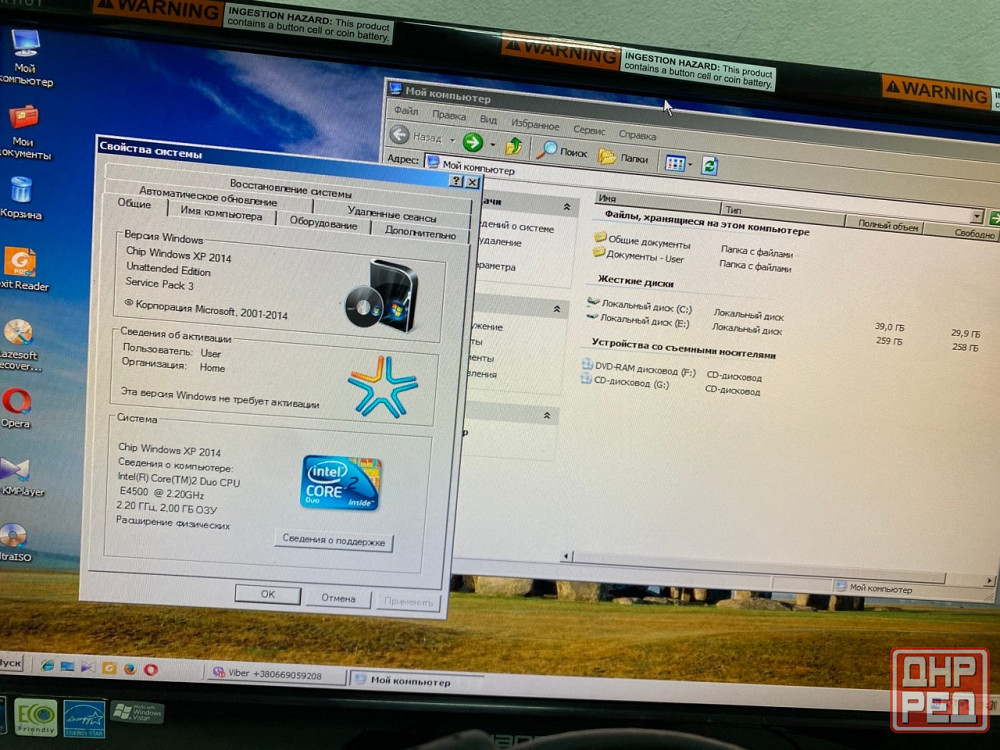Screen dimensions: 1000x750
Task: Click the Адрес address bar field
Action: (702, 189)
